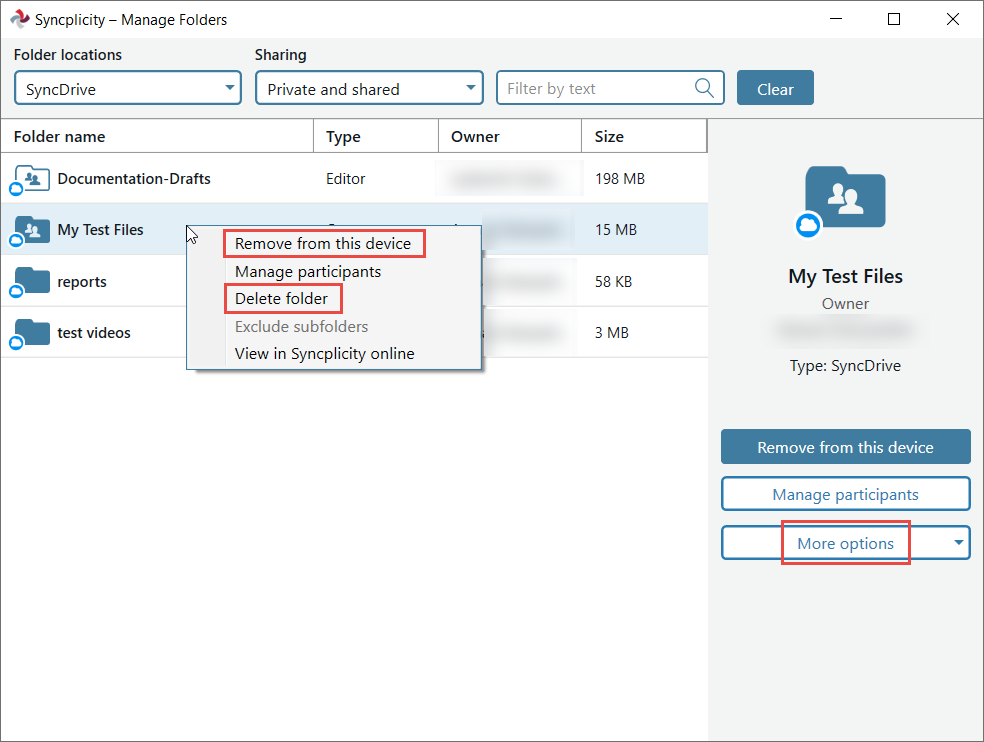Screen dimensions: 984x742
Task: Select Exclude subfolders menu entry
Action: pos(301,326)
